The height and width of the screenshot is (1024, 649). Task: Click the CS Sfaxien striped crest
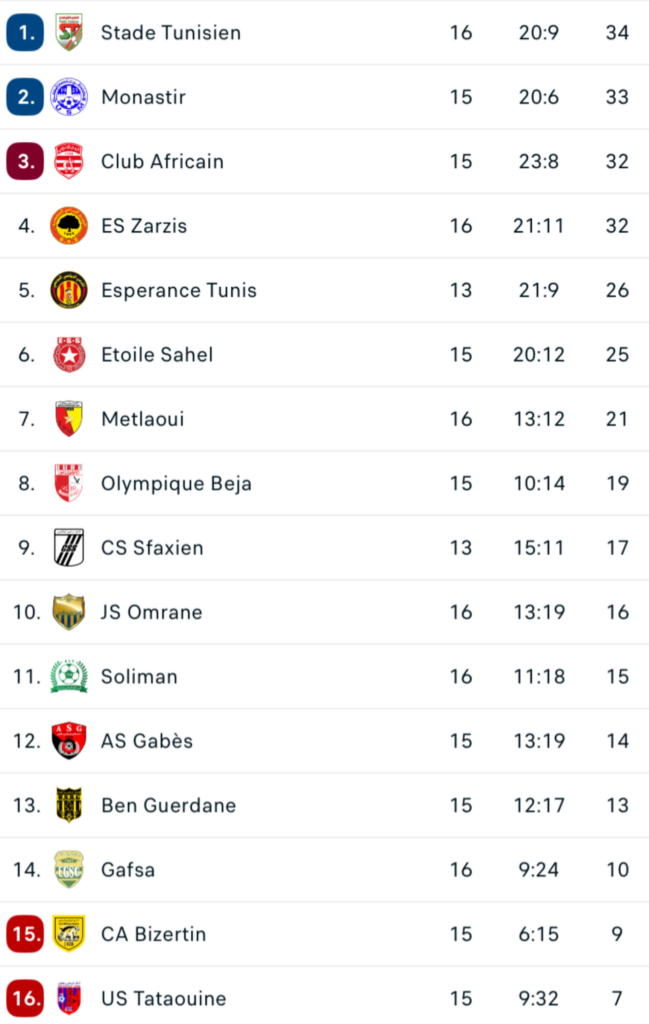coord(69,548)
